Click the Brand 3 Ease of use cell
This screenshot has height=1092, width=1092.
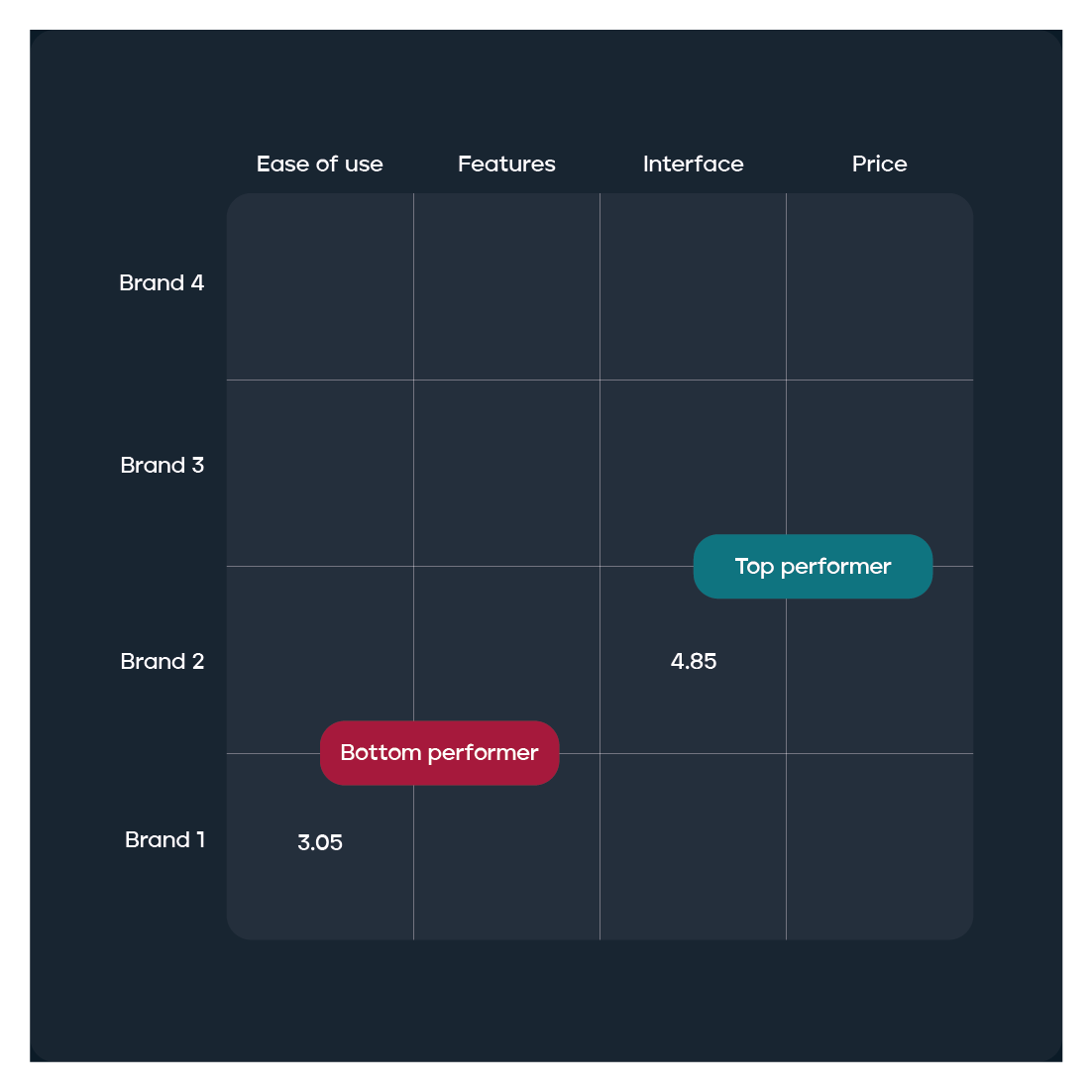pos(320,473)
